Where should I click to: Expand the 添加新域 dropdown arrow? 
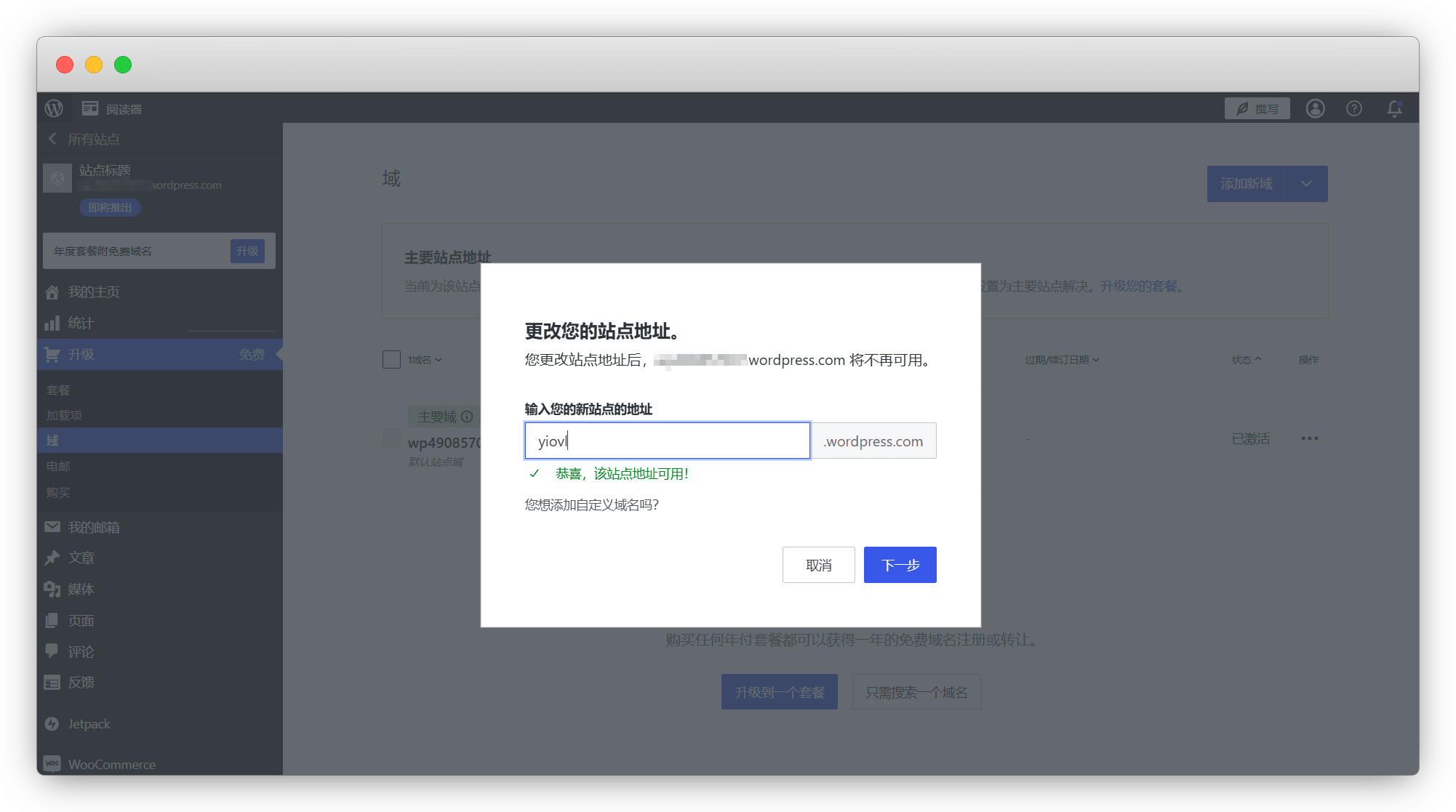pyautogui.click(x=1306, y=184)
